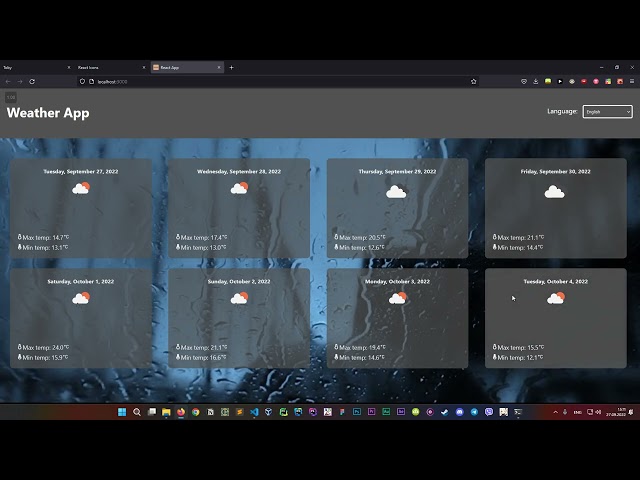Open Steam from the taskbar
The image size is (640, 480).
pos(445,412)
